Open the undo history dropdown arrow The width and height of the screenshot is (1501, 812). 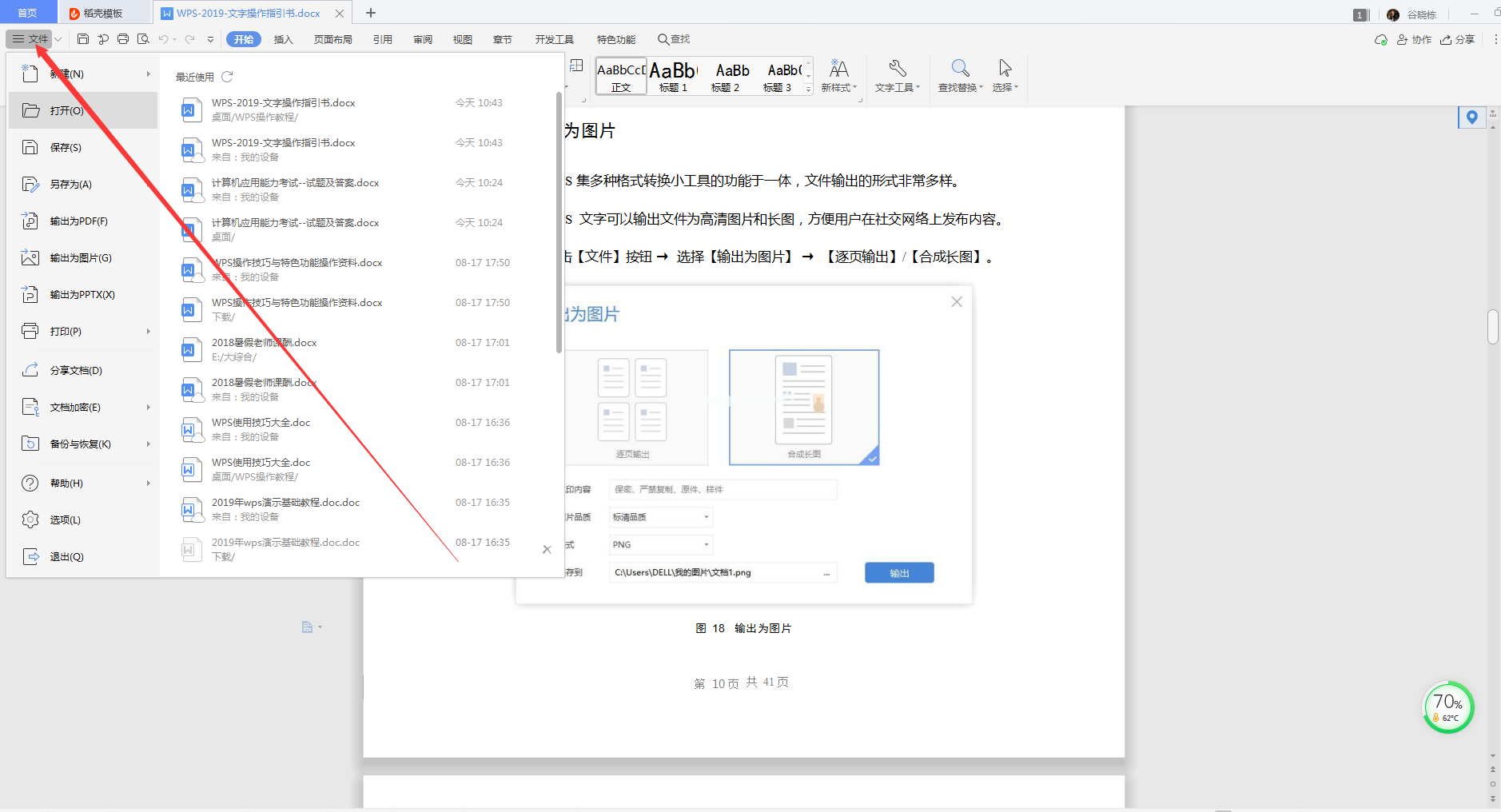point(175,39)
